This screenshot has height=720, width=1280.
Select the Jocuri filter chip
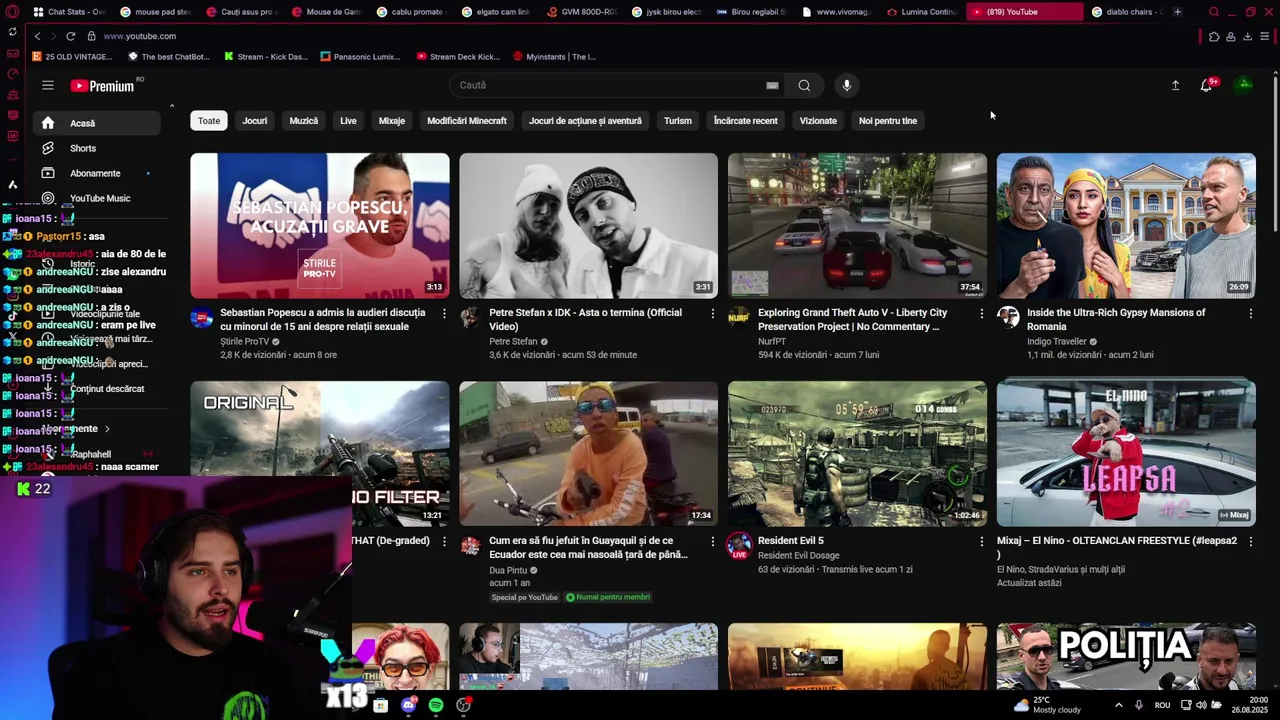click(x=255, y=120)
